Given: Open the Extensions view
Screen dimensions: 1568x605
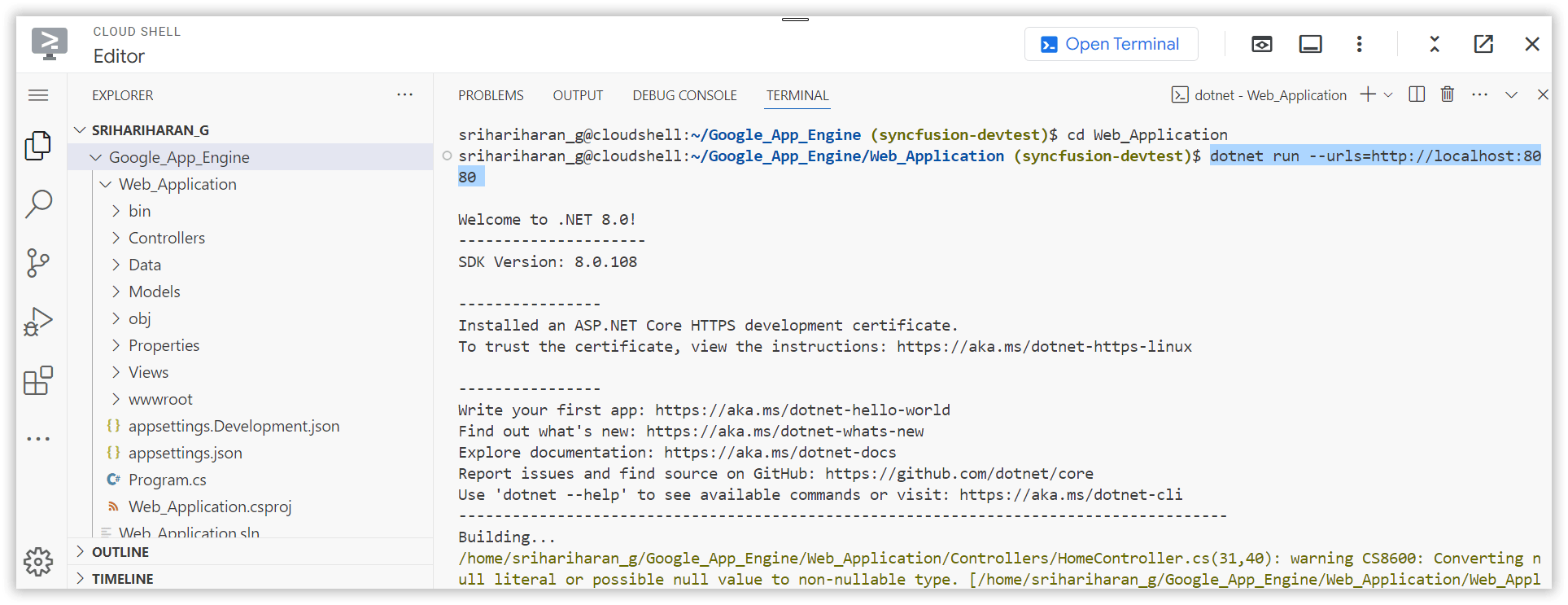Looking at the screenshot, I should tap(38, 380).
